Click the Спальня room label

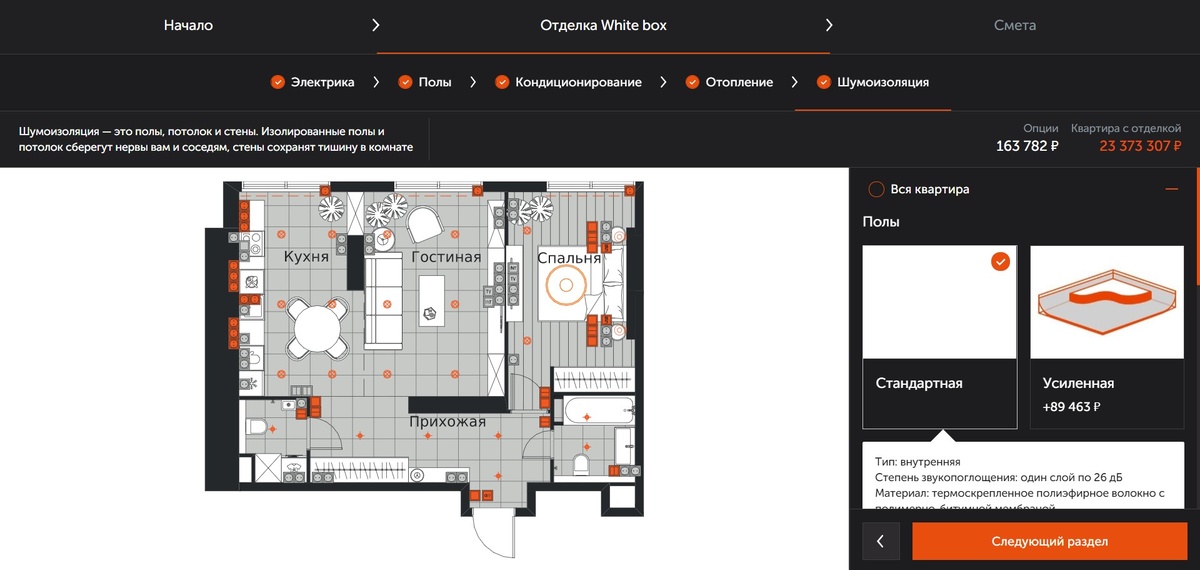click(x=569, y=258)
